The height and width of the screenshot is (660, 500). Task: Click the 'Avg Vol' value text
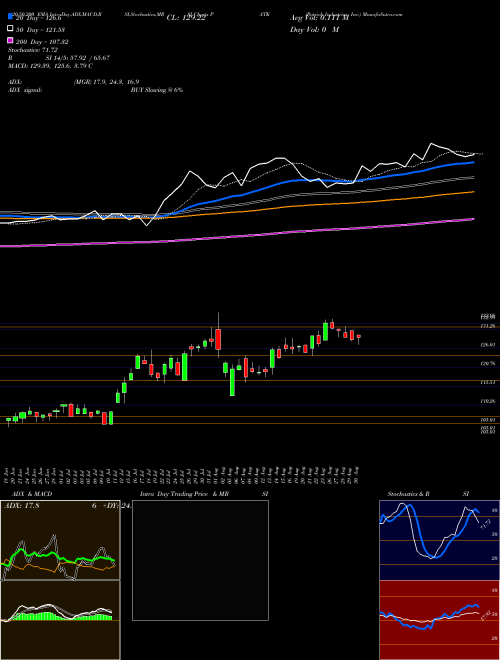(319, 18)
